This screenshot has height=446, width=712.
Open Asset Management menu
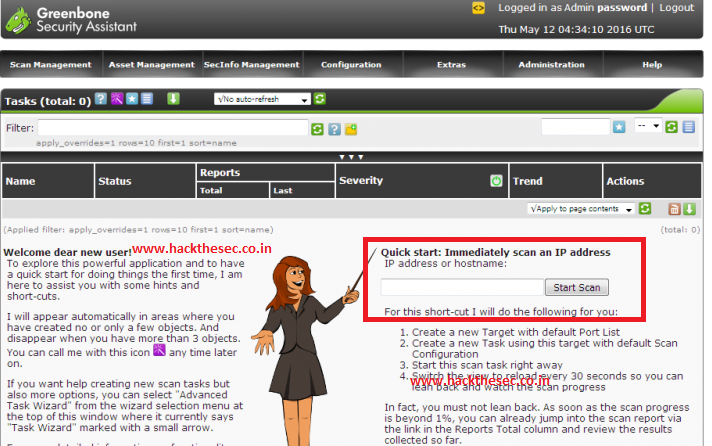coord(151,64)
